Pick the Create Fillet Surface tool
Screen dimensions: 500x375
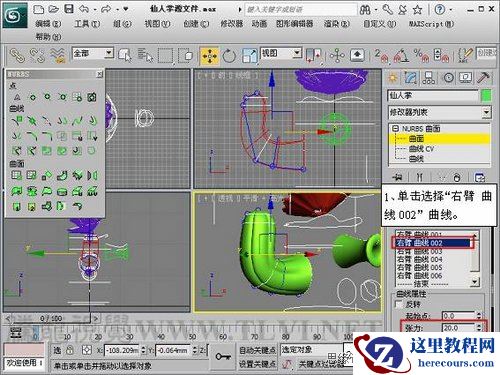[x=77, y=206]
